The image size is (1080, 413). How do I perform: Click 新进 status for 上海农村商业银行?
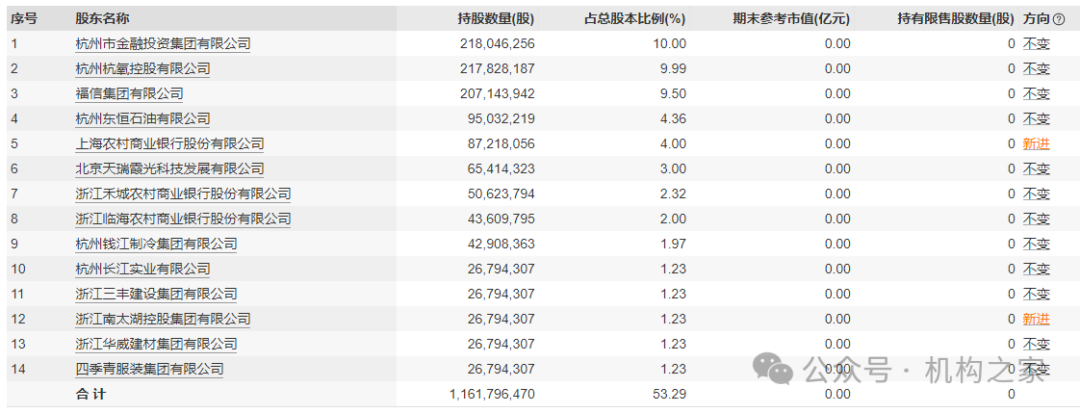click(x=1036, y=144)
